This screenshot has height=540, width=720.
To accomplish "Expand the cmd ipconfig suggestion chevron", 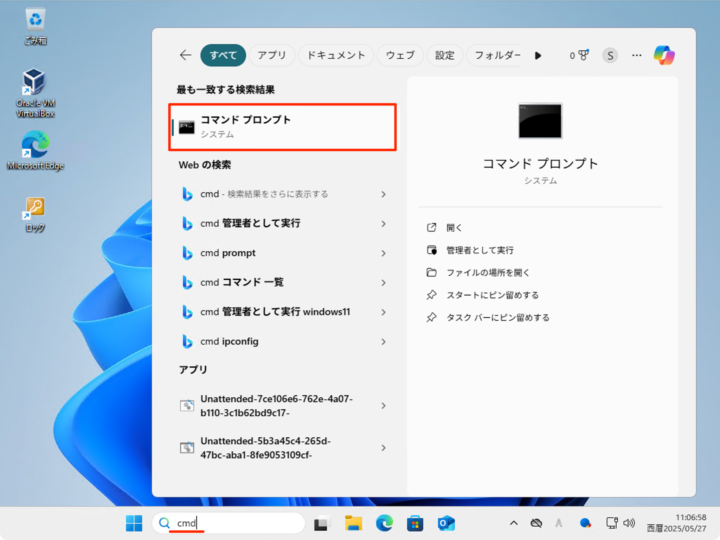I will [x=383, y=342].
